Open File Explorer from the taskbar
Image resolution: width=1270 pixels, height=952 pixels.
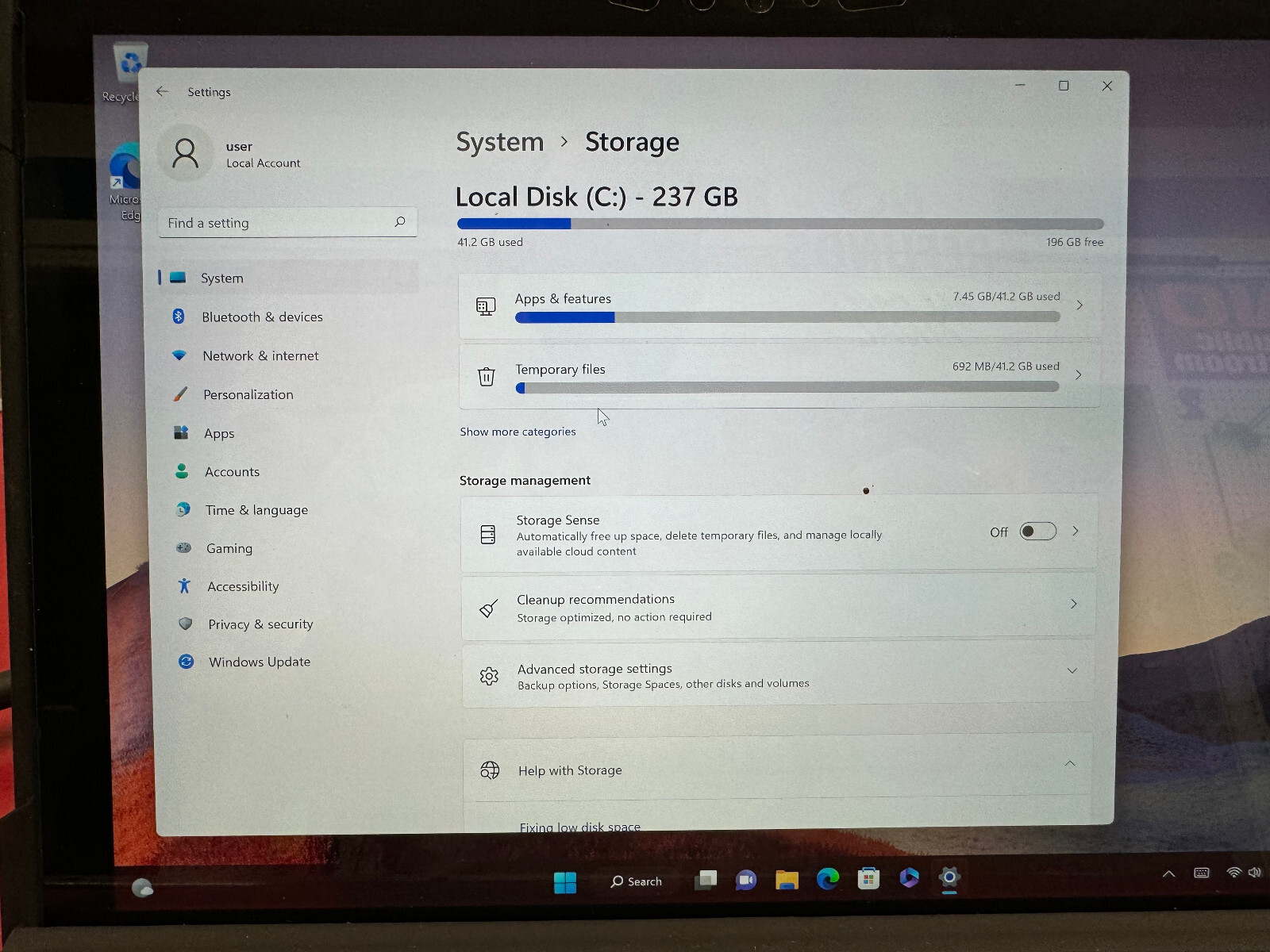tap(787, 880)
